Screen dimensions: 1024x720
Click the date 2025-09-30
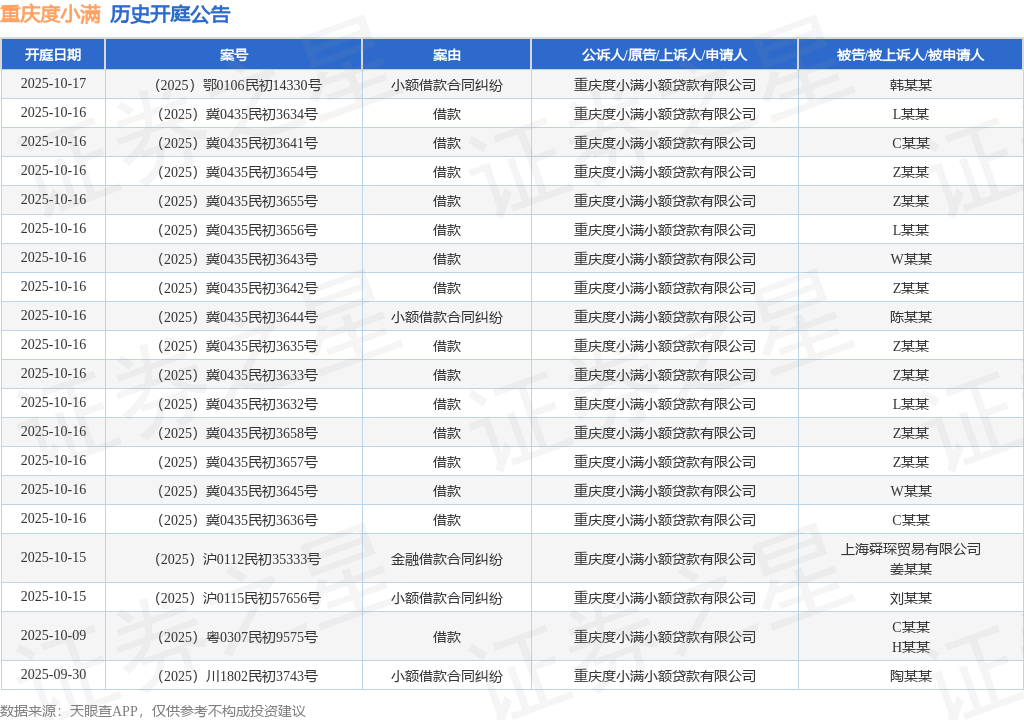[53, 675]
